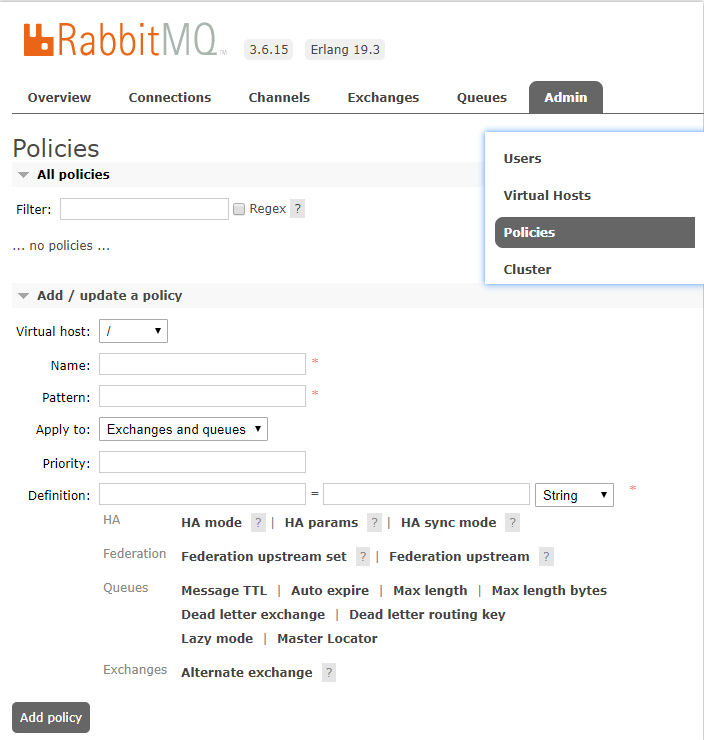Open the Alternate exchange help question mark

[x=329, y=673]
